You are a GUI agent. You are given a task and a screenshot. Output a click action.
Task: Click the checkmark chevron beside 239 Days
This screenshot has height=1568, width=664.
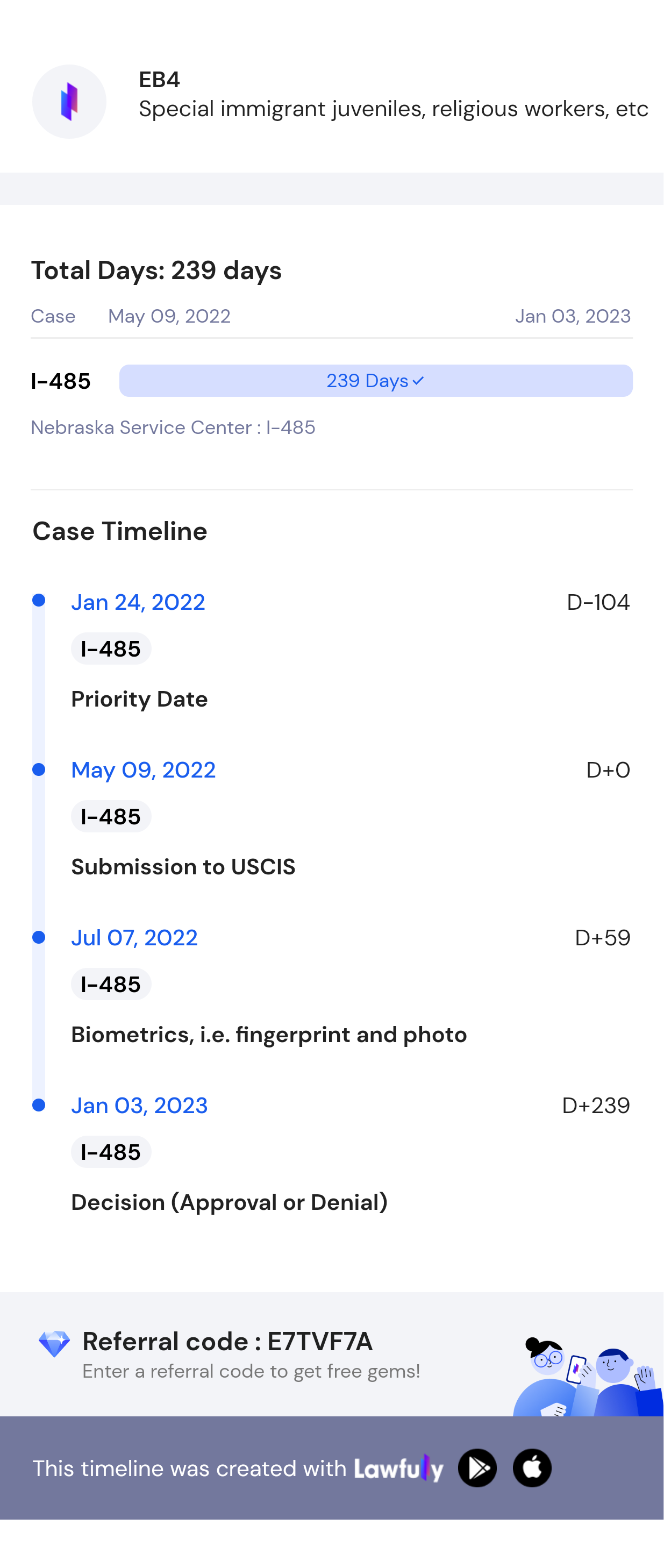pos(418,381)
